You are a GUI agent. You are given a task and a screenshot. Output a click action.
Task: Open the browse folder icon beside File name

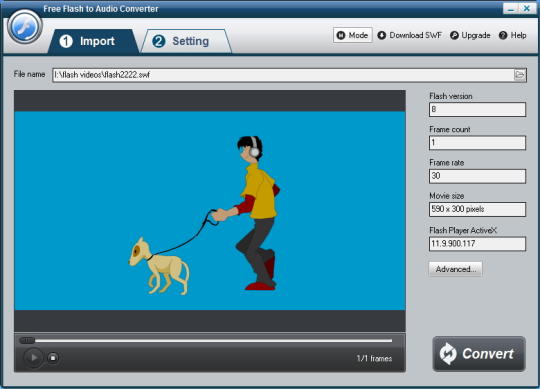point(520,74)
